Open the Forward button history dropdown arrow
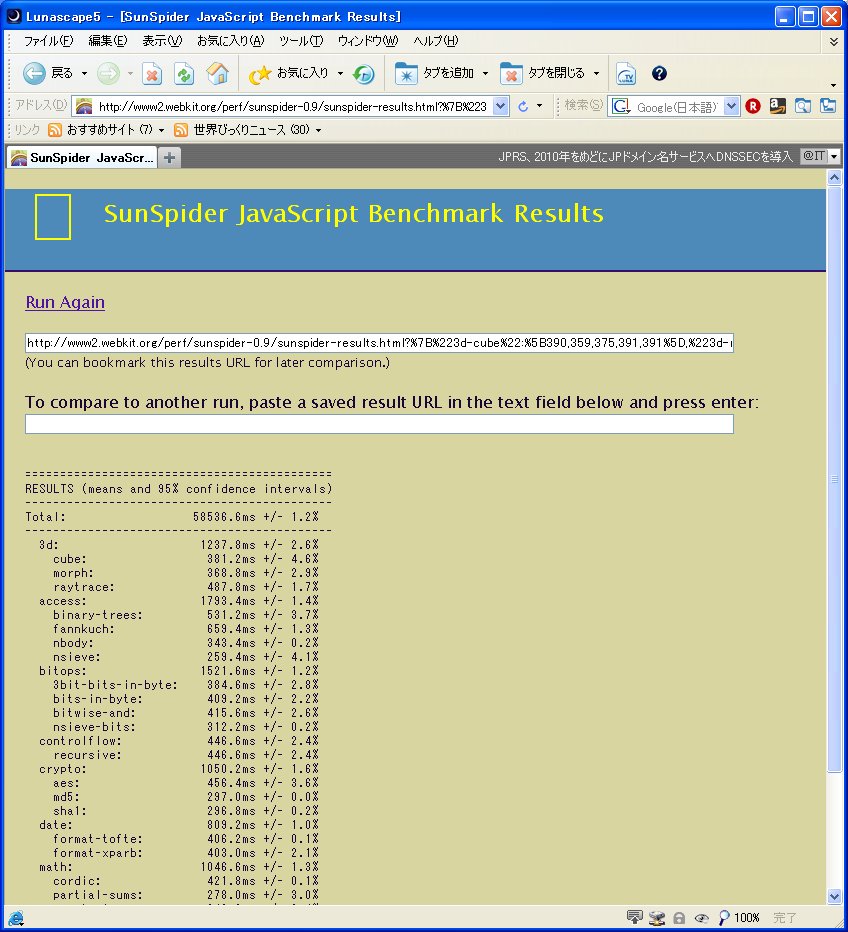 coord(130,74)
